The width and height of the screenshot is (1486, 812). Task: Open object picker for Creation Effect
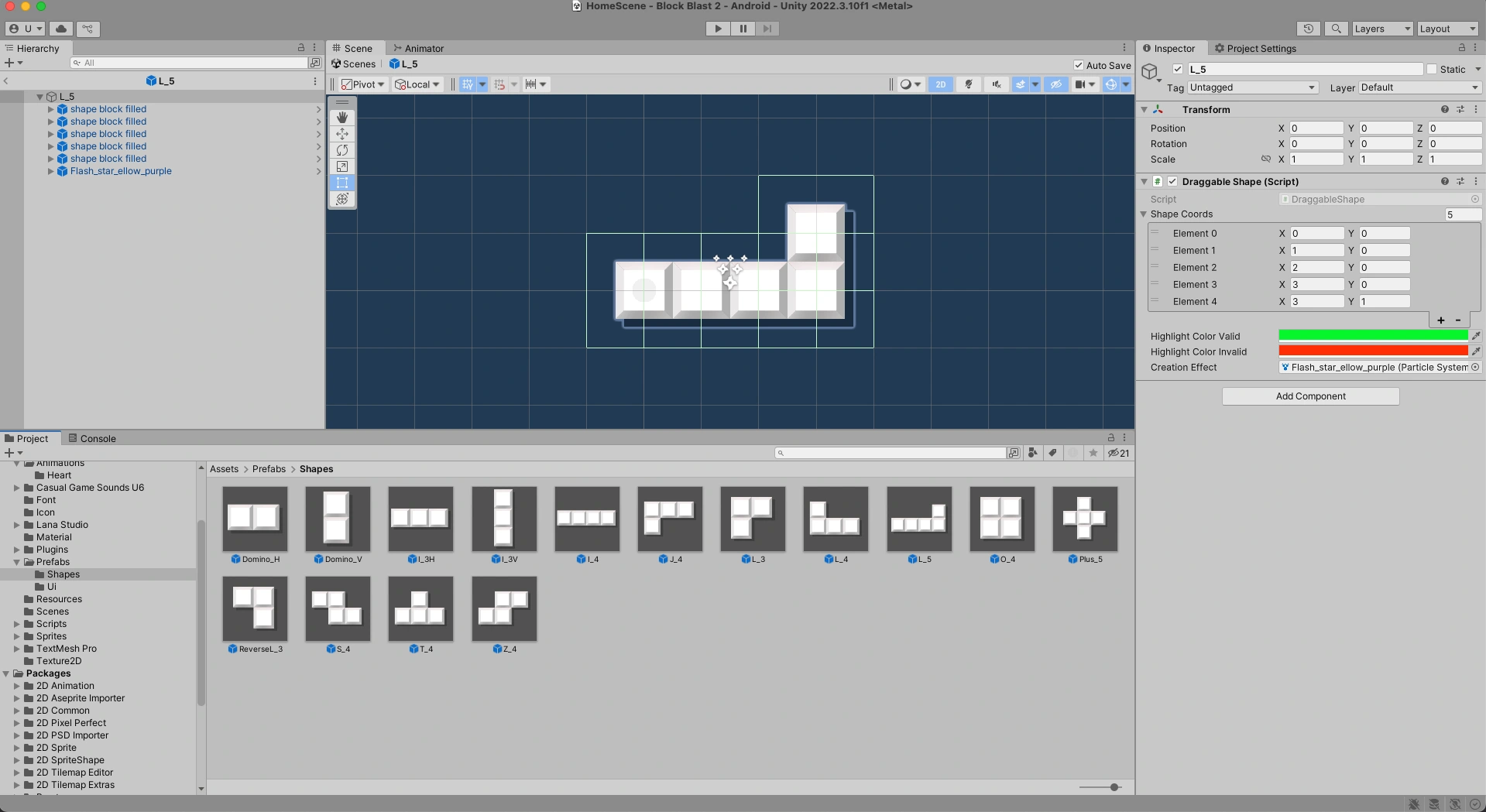pyautogui.click(x=1475, y=367)
